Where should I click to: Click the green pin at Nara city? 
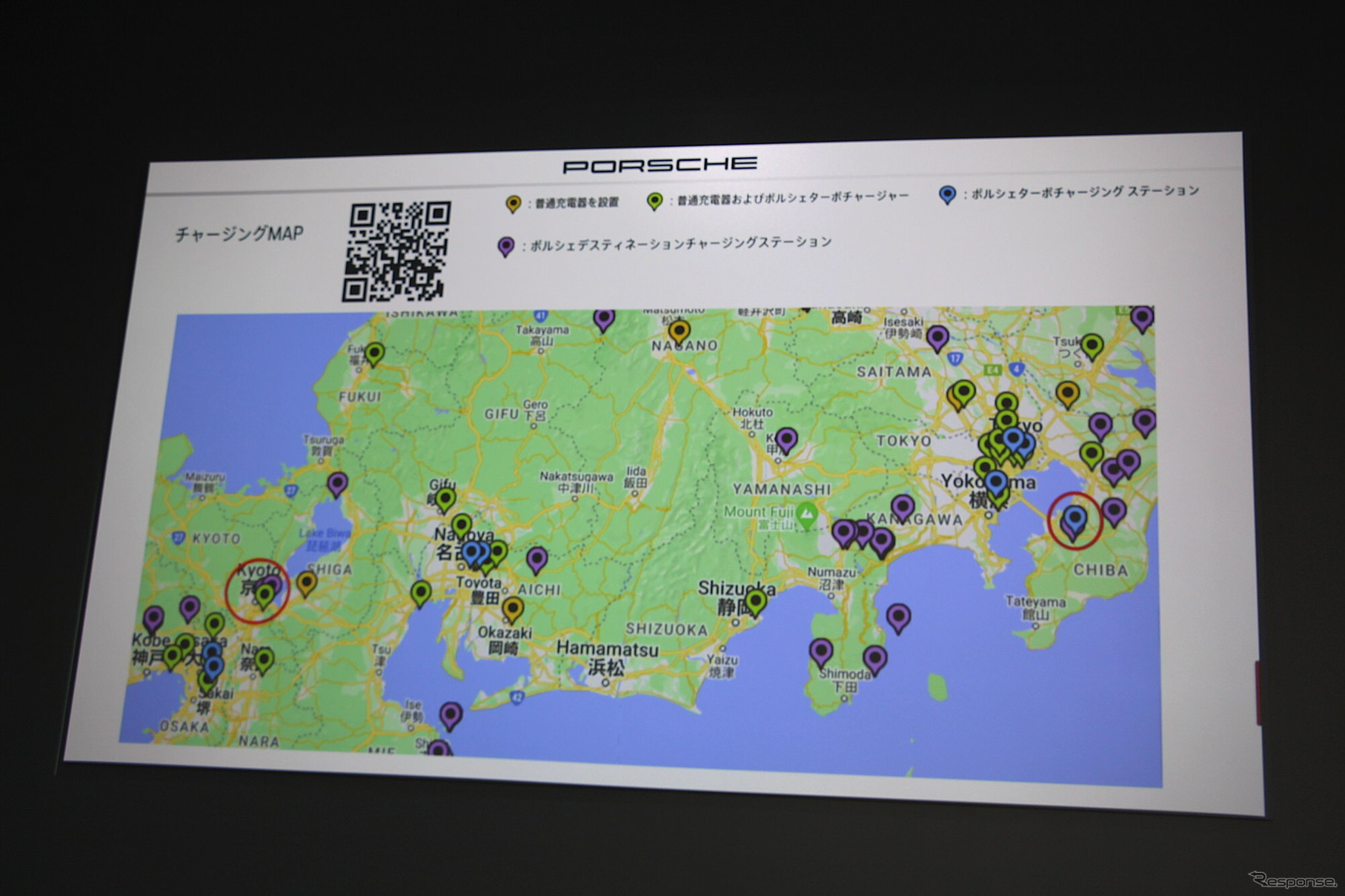coord(264,660)
